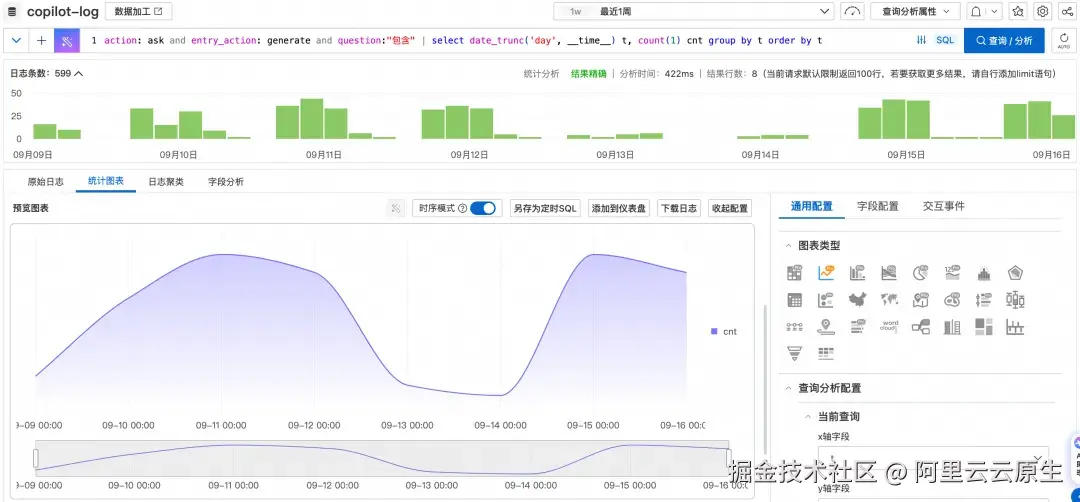Select the single-value number chart icon
Image resolution: width=1080 pixels, height=502 pixels.
click(953, 273)
